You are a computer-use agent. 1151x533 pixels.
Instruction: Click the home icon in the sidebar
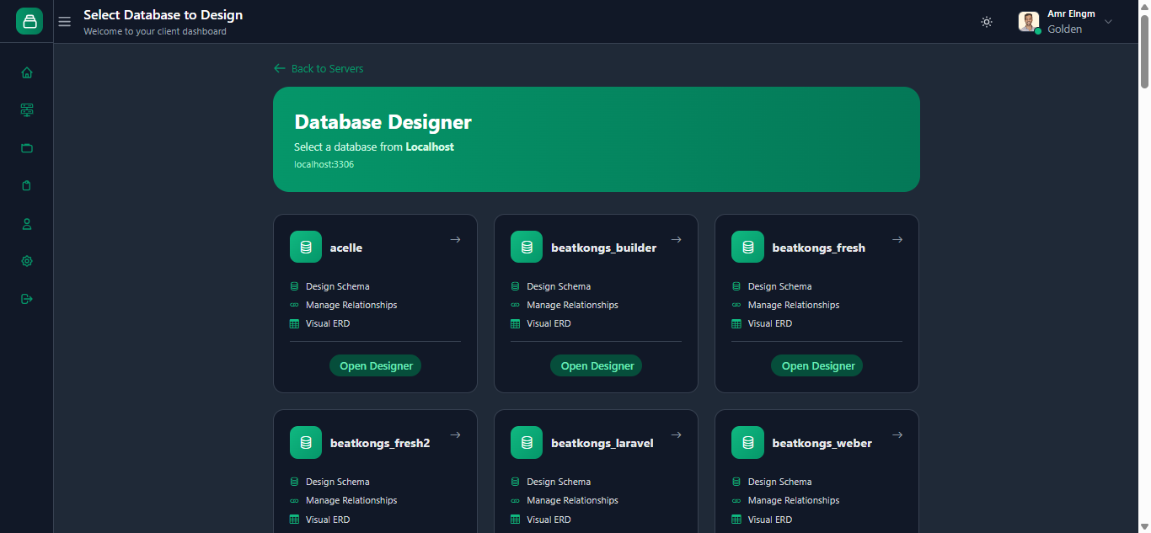pos(27,72)
